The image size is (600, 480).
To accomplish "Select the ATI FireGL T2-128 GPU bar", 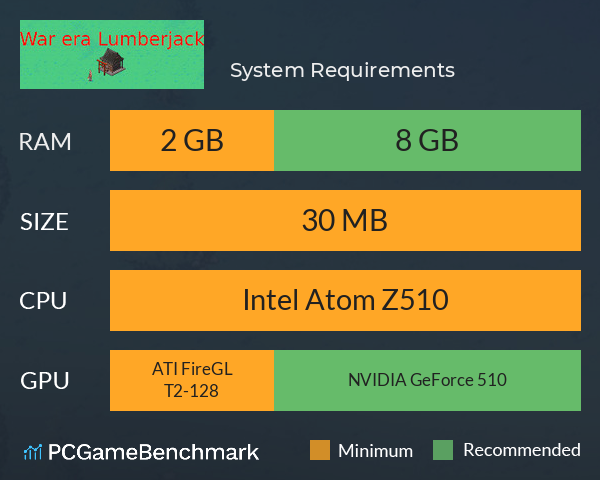I will (192, 380).
